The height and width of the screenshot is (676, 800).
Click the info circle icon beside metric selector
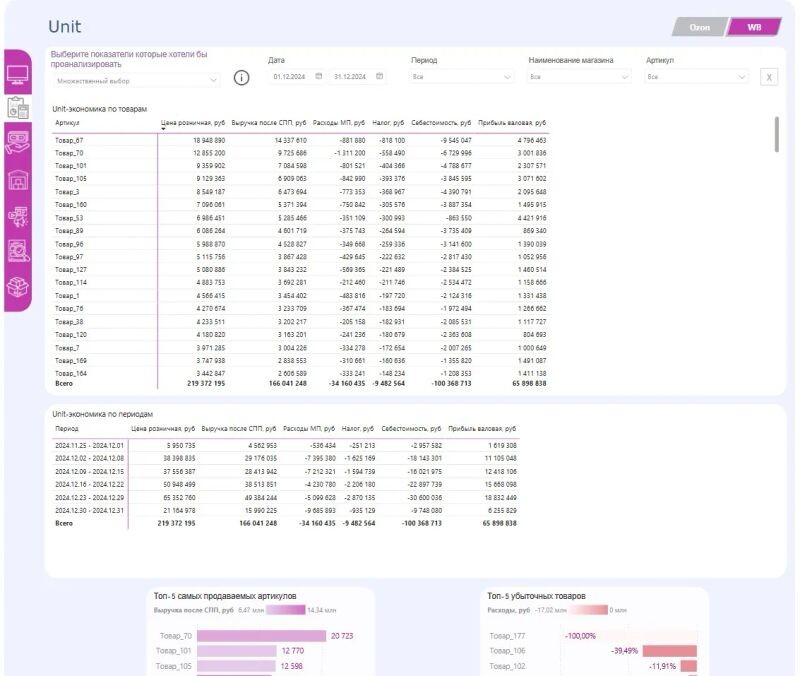(x=241, y=78)
